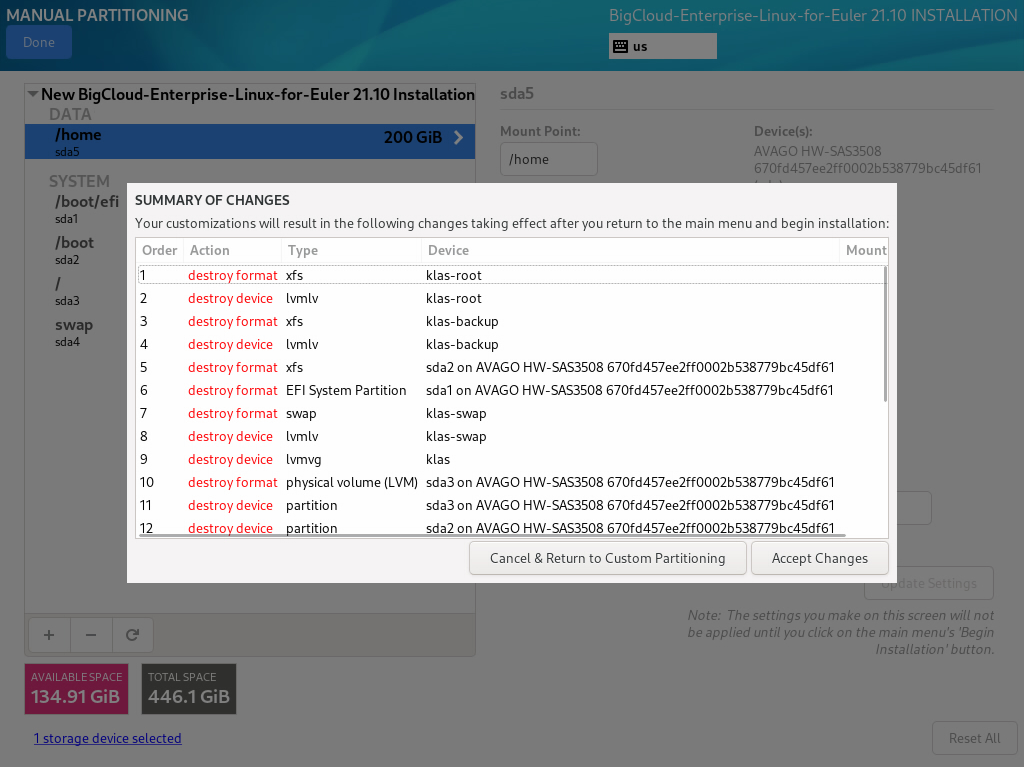Image resolution: width=1024 pixels, height=767 pixels.
Task: Click the Update Settings button
Action: [929, 583]
